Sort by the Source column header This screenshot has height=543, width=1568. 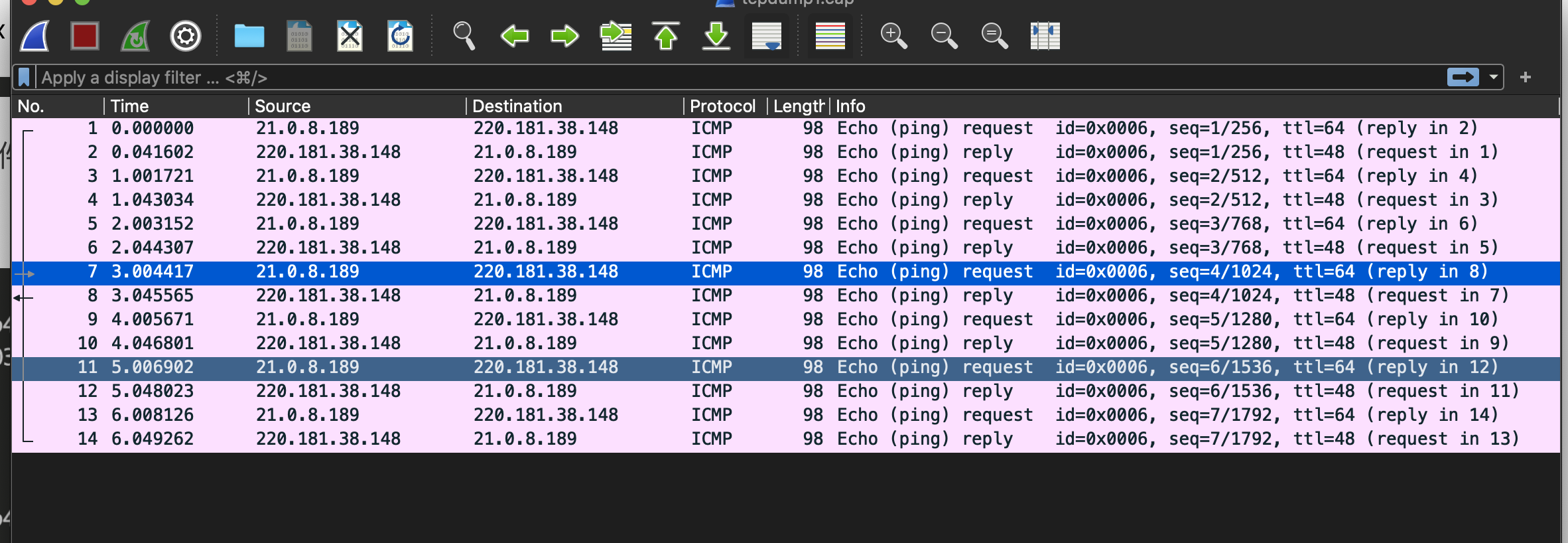[358, 106]
